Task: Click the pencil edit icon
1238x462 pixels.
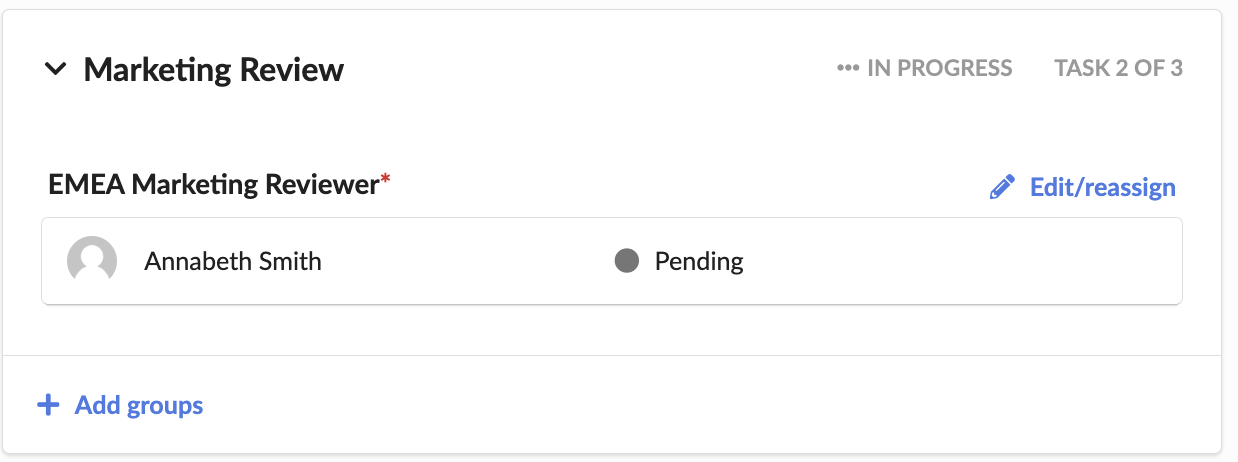Action: [x=1001, y=187]
